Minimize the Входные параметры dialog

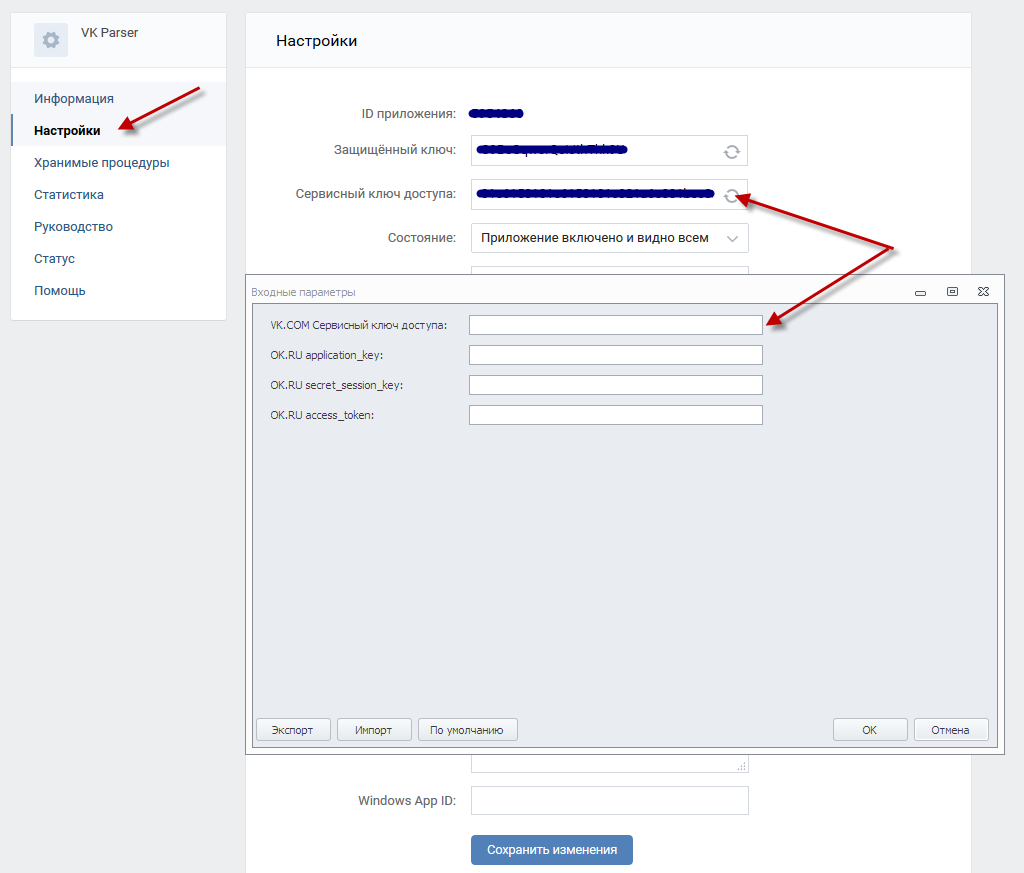[920, 292]
